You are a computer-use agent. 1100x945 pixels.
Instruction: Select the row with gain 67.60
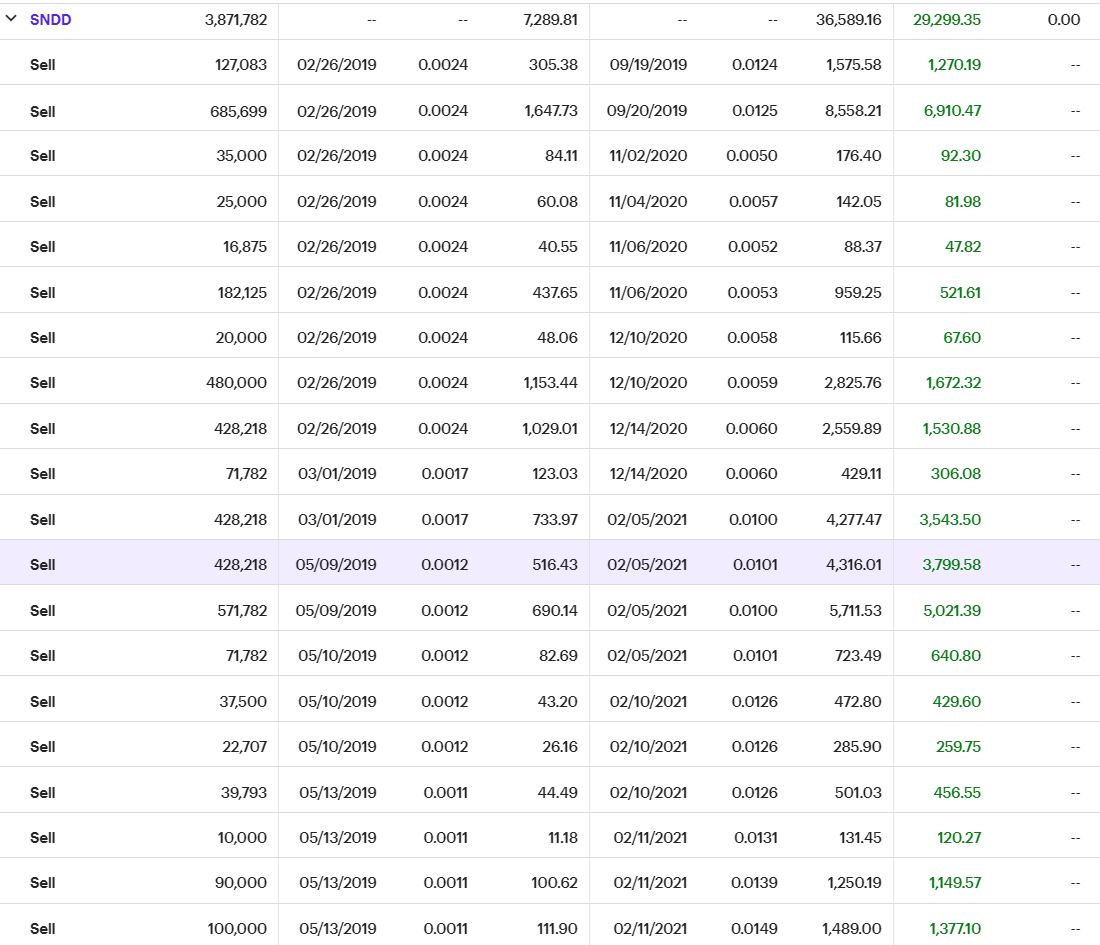43,338
